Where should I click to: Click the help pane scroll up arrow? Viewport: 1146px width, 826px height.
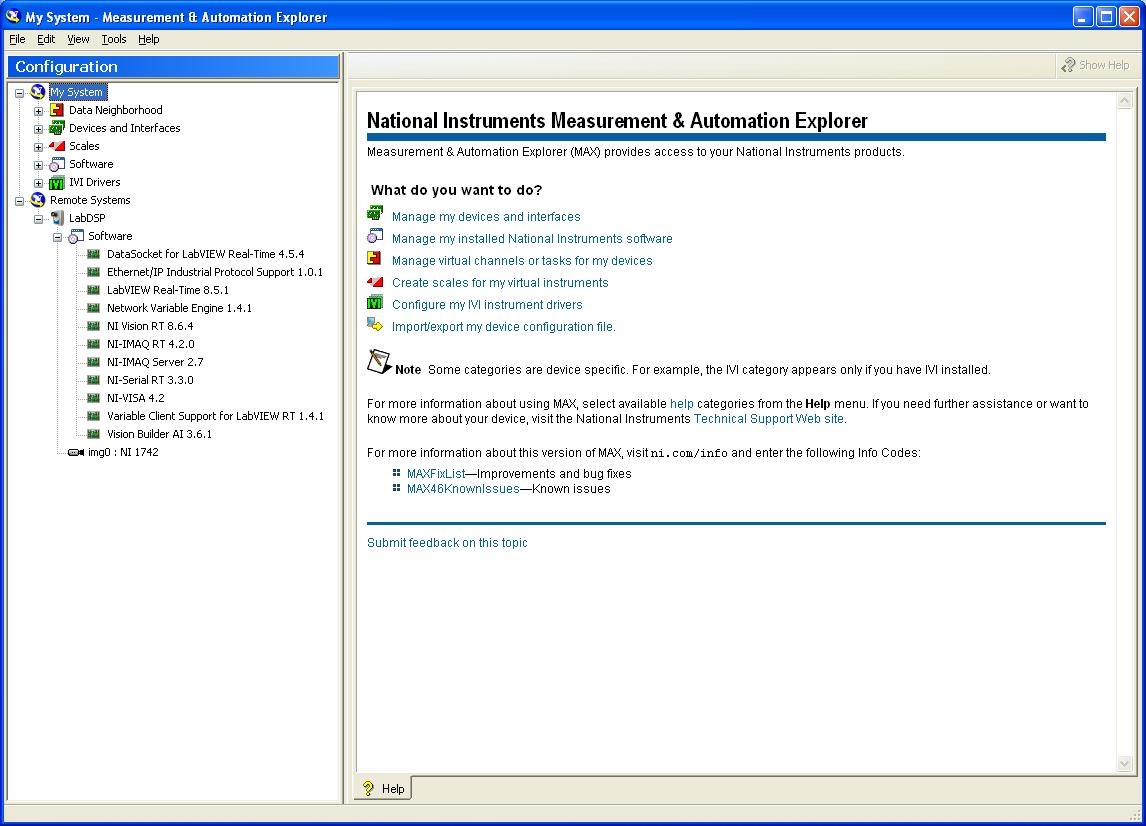click(x=1125, y=101)
